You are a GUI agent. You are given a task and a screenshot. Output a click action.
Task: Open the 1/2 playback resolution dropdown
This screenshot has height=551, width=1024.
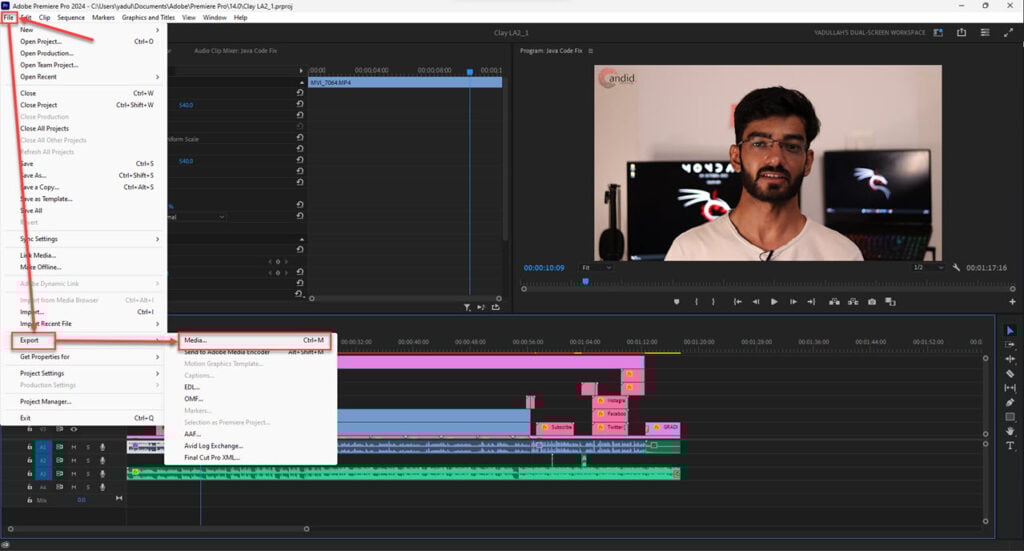927,268
